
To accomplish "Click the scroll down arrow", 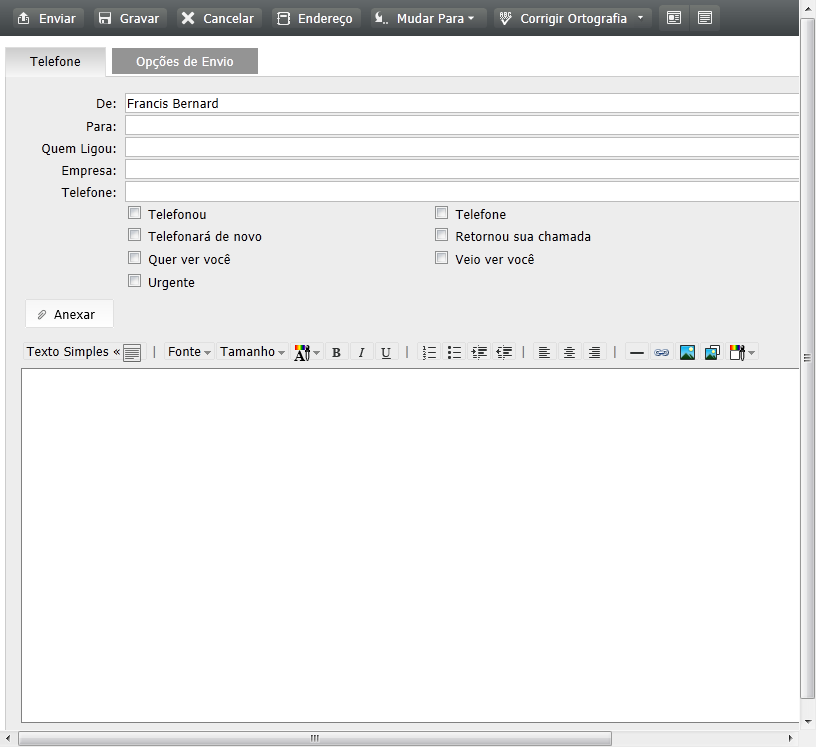I will 808,721.
